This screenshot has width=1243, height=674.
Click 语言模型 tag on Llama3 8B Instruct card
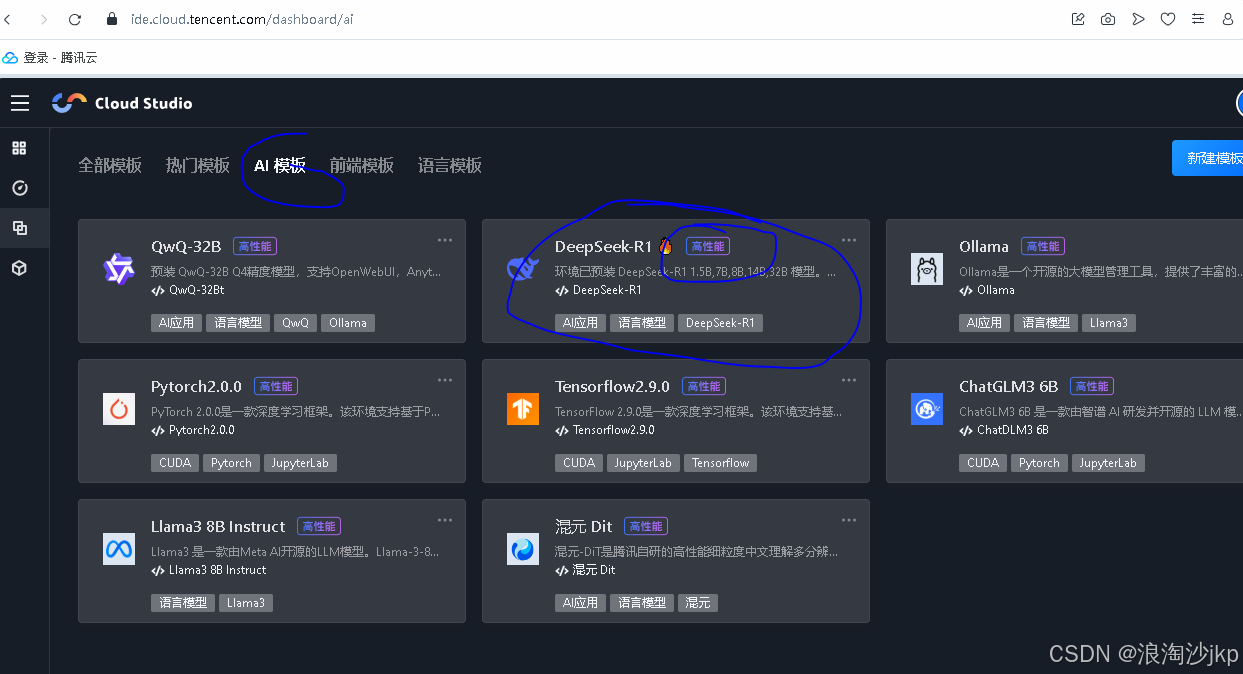(182, 603)
